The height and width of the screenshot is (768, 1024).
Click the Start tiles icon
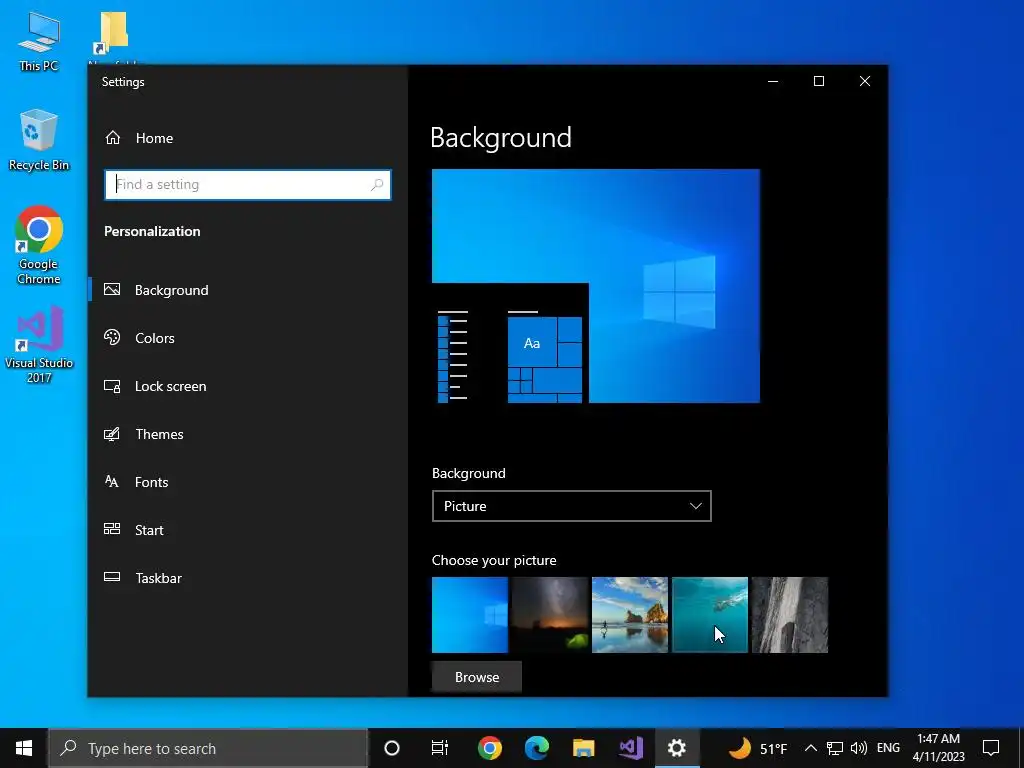tap(112, 530)
